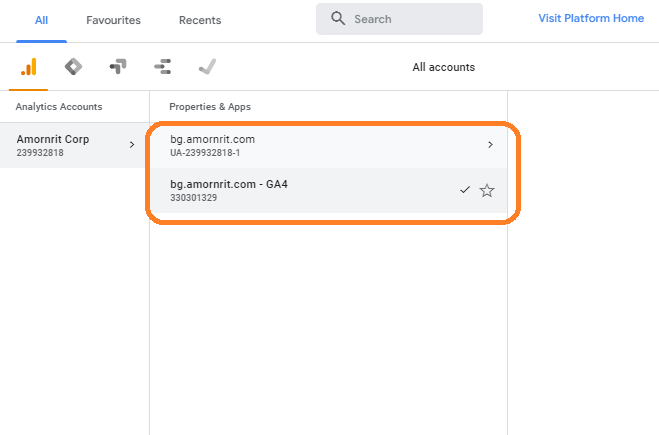Screen dimensions: 659x435
Task: Click the All accounts button
Action: coord(443,67)
